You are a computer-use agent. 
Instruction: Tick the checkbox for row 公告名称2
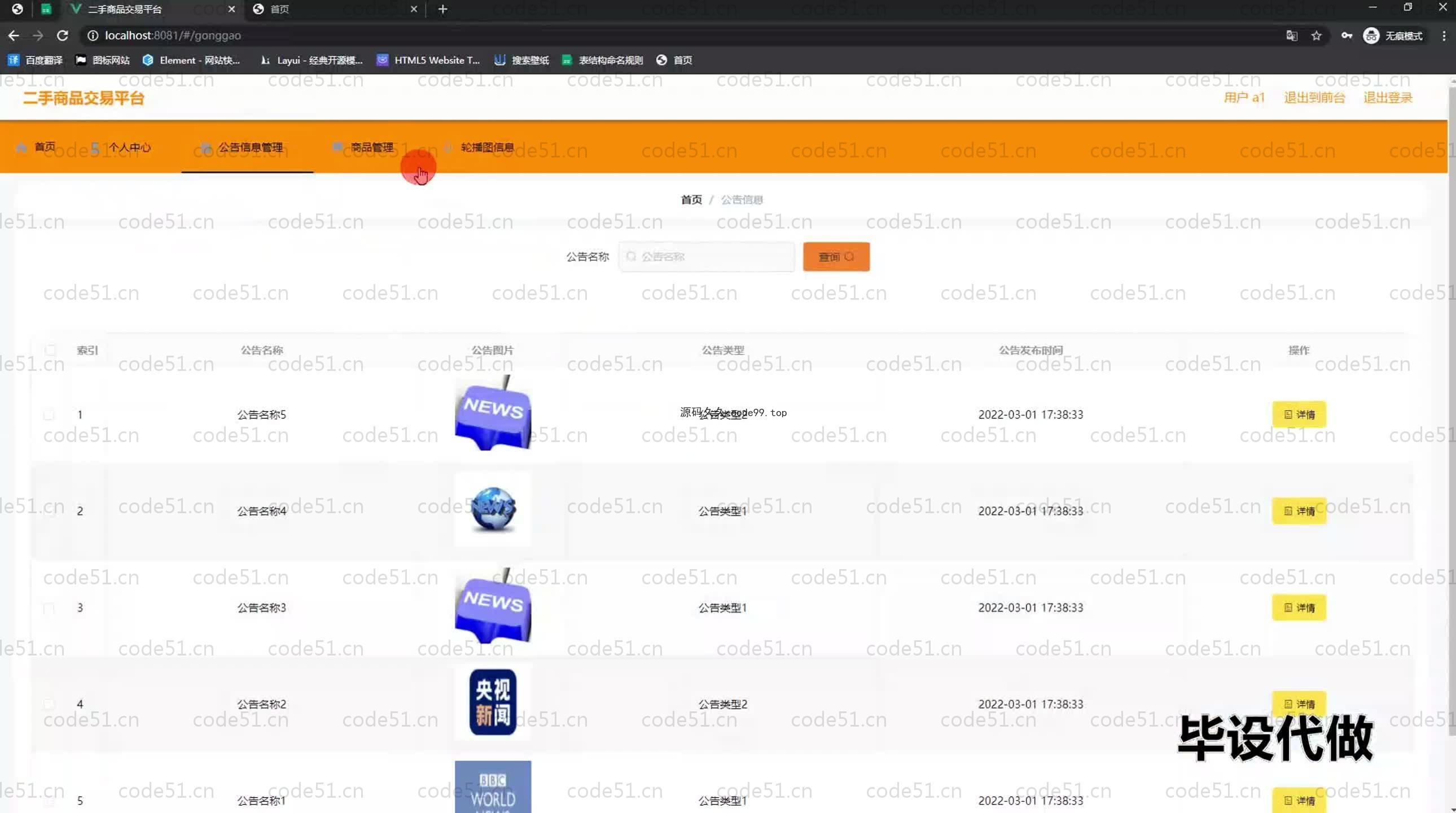[50, 704]
